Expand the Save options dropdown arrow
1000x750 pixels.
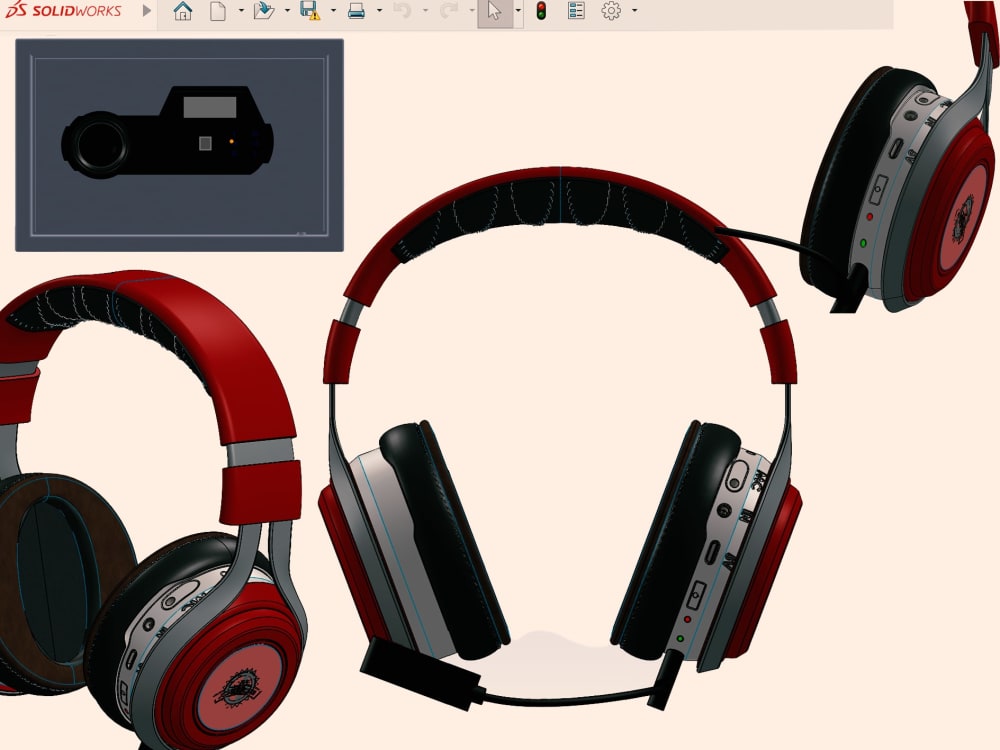334,11
